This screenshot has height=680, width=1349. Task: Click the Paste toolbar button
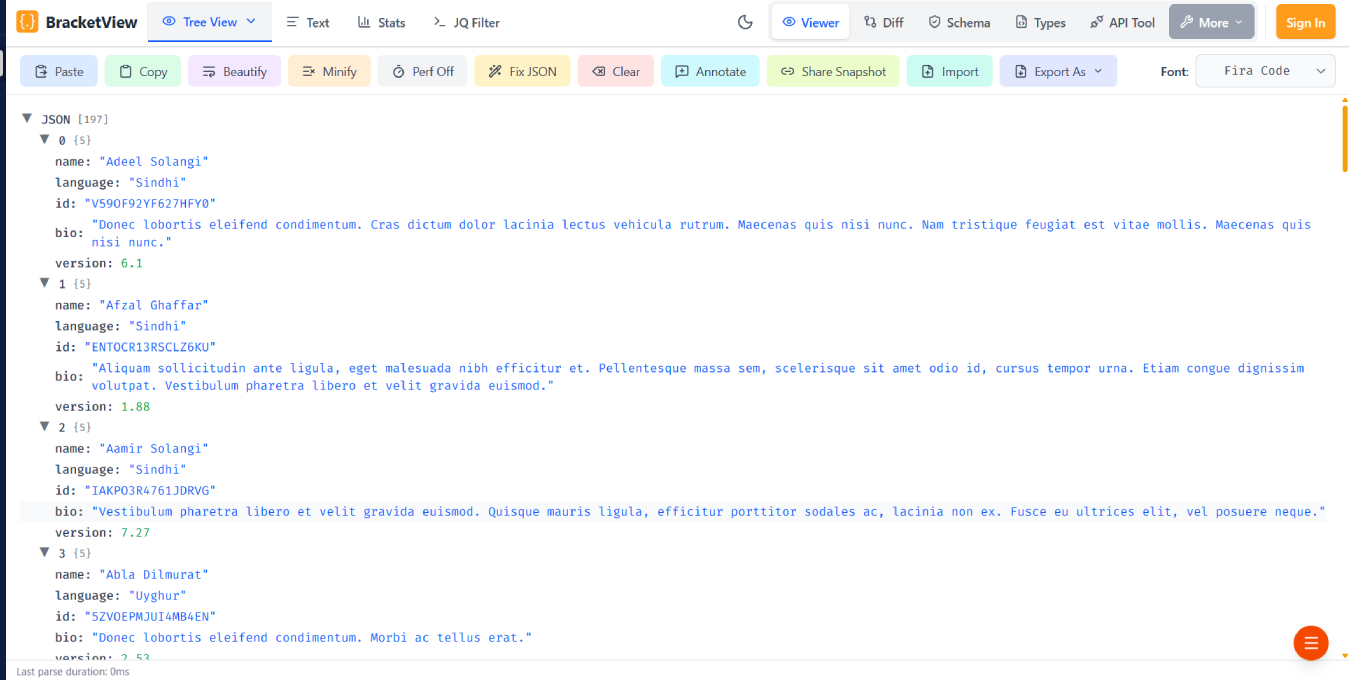[x=59, y=71]
